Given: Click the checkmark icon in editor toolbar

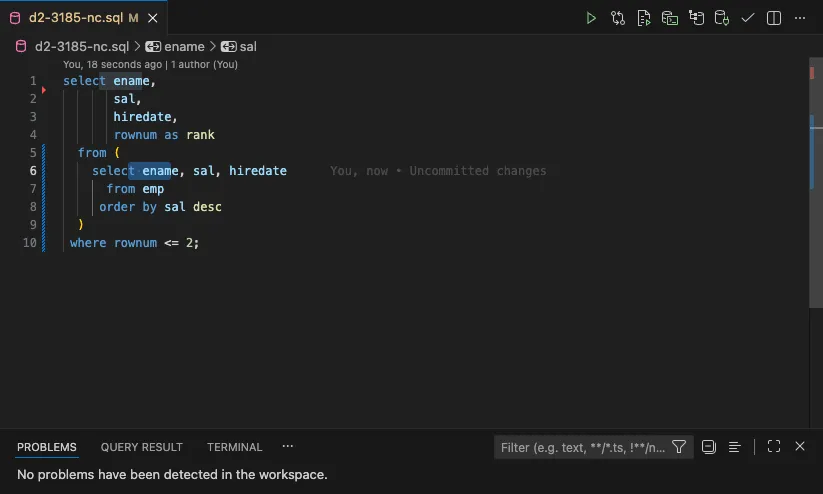Looking at the screenshot, I should pyautogui.click(x=748, y=18).
